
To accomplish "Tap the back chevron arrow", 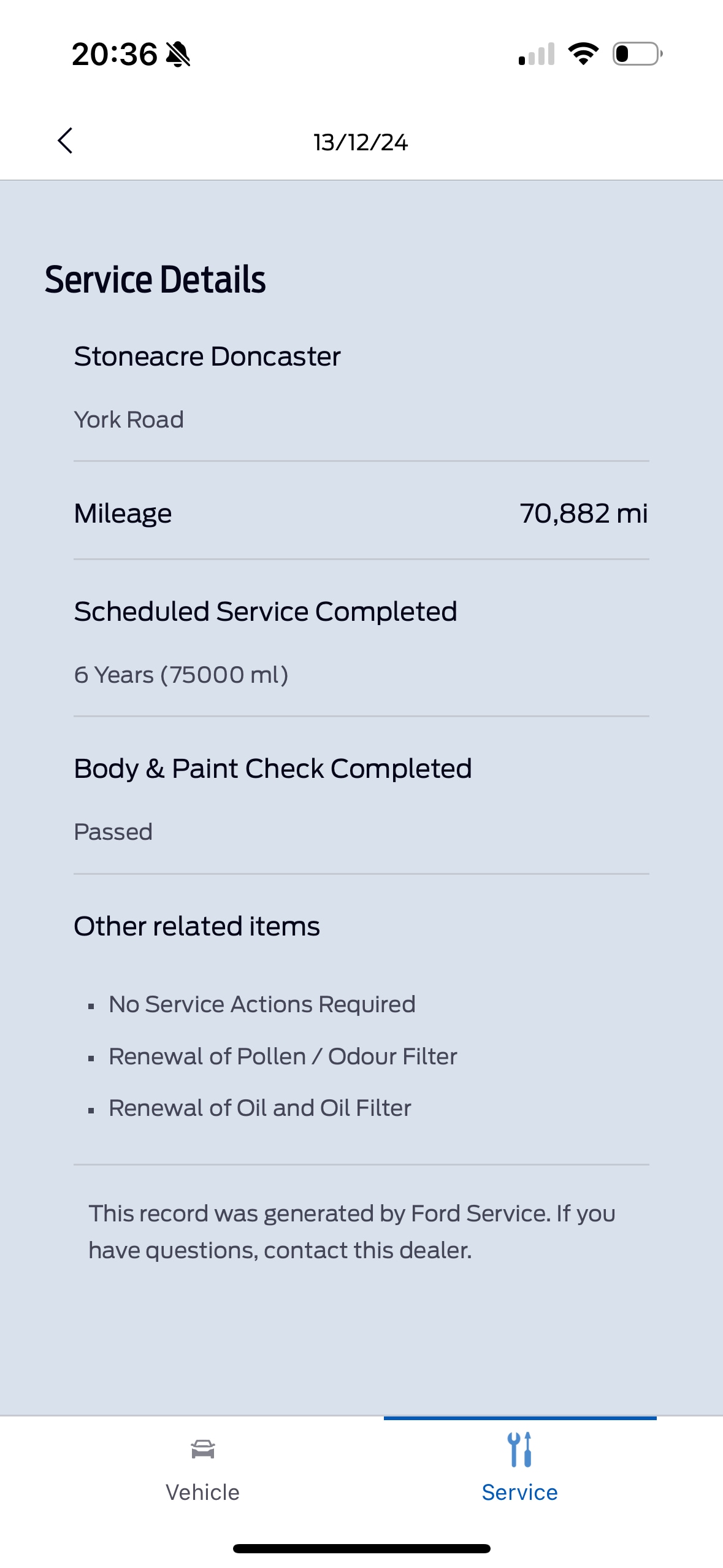I will click(65, 141).
